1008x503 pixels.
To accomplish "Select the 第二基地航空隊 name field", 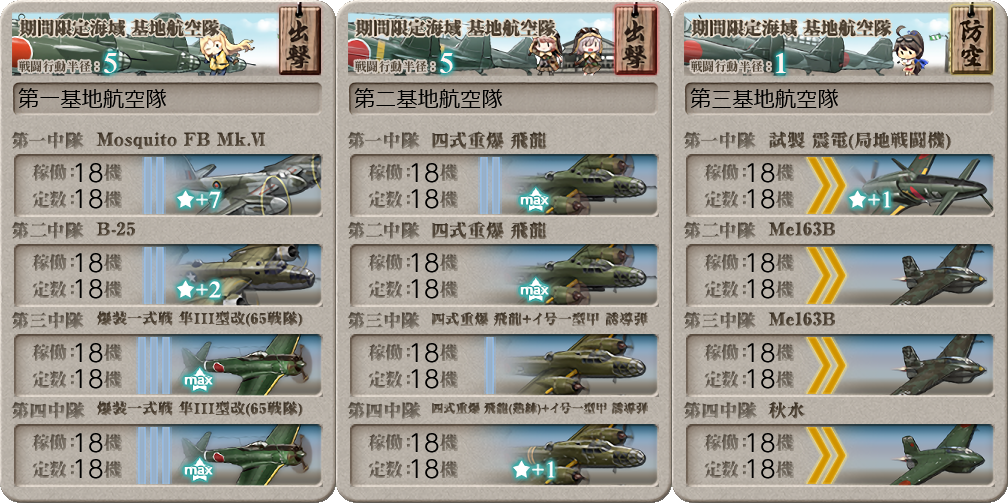I will point(503,99).
